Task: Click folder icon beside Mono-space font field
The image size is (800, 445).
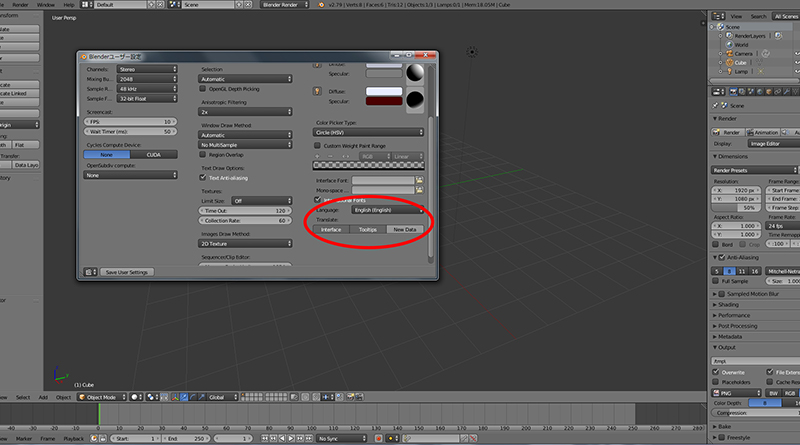Action: [x=421, y=189]
